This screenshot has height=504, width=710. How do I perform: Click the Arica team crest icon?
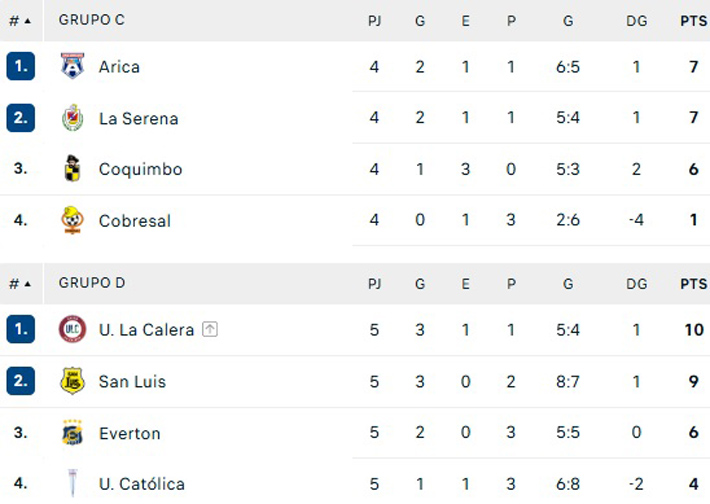tap(72, 67)
